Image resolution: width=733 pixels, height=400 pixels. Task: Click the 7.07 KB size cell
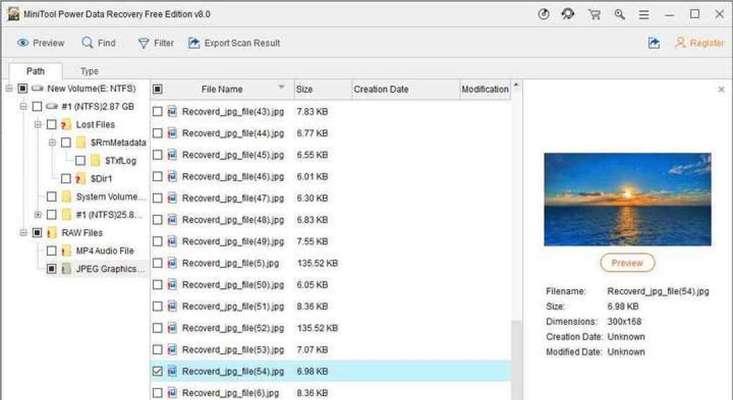pos(312,350)
